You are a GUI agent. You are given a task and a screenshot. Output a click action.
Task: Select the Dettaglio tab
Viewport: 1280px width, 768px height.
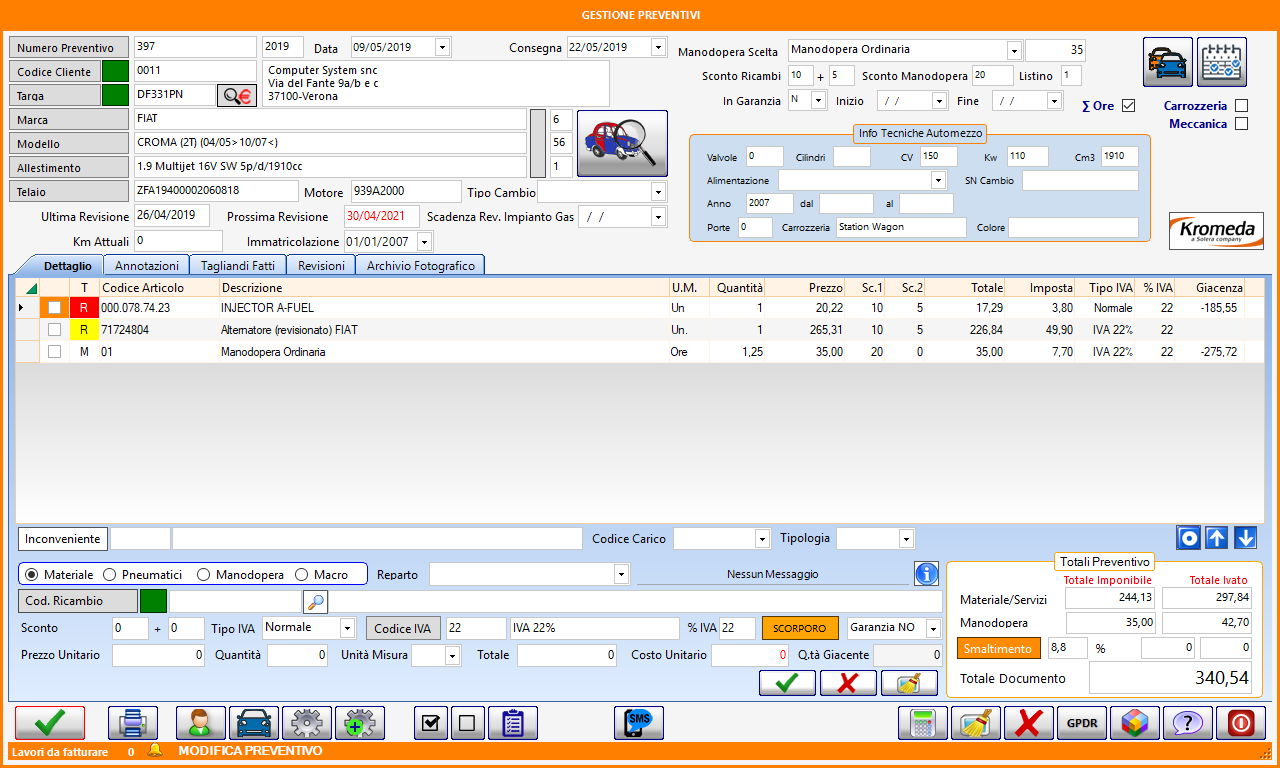point(68,266)
